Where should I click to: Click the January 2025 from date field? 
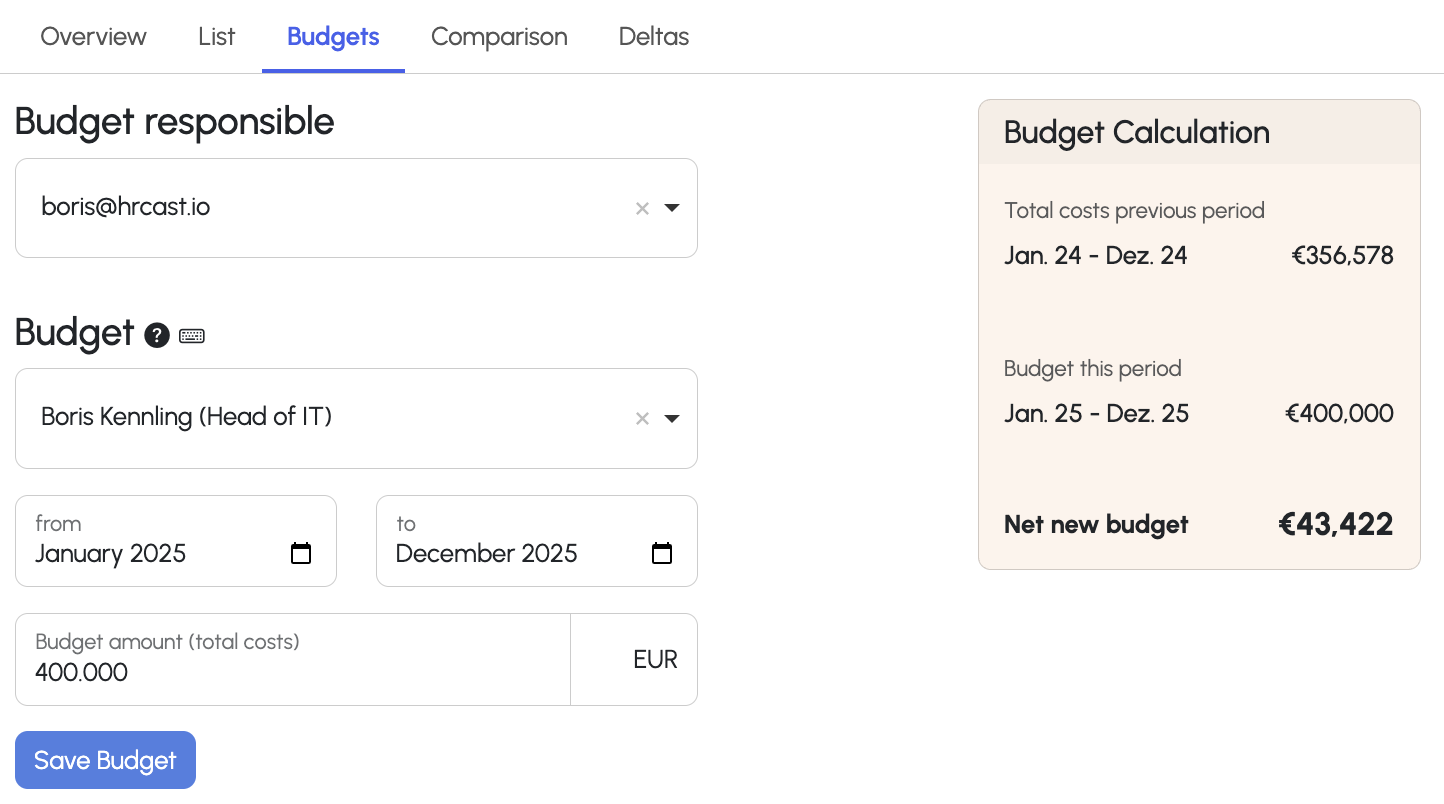(x=176, y=541)
